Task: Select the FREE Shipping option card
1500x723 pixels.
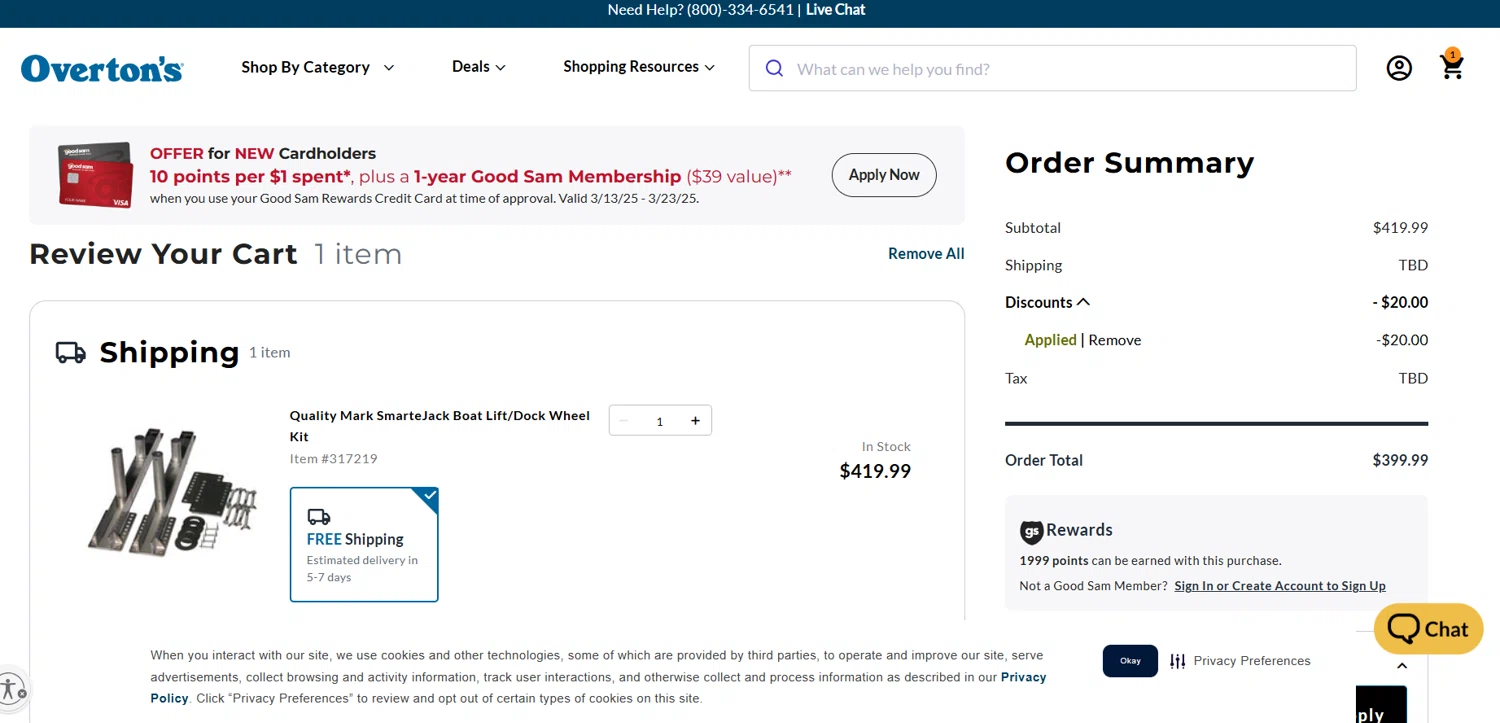Action: pos(364,544)
